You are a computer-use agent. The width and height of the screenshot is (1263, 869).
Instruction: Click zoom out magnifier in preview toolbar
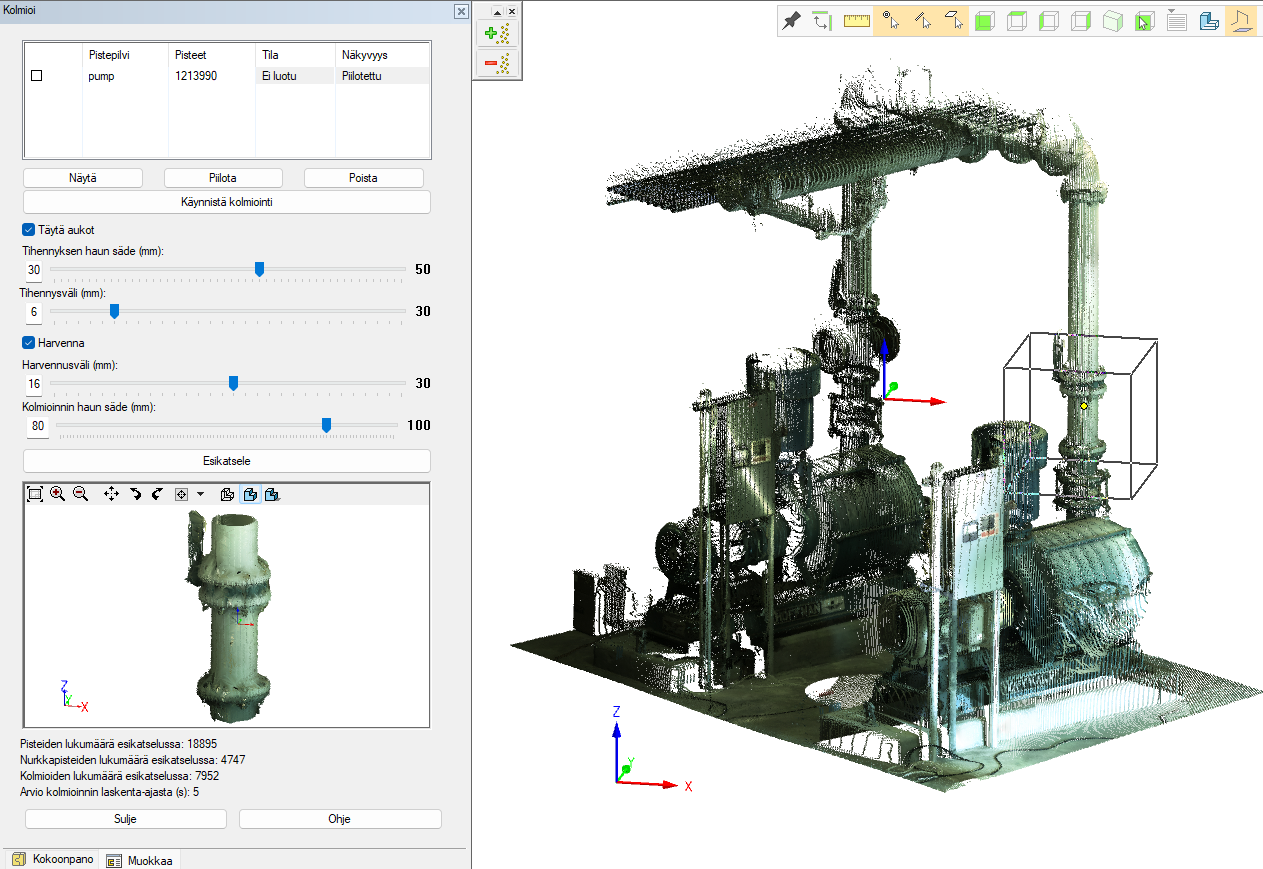pos(81,494)
